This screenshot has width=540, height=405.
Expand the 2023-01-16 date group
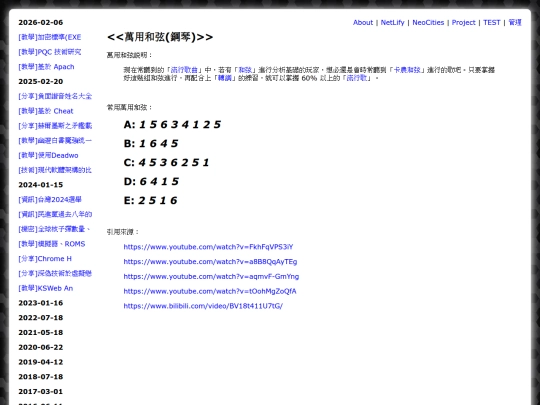(x=41, y=303)
